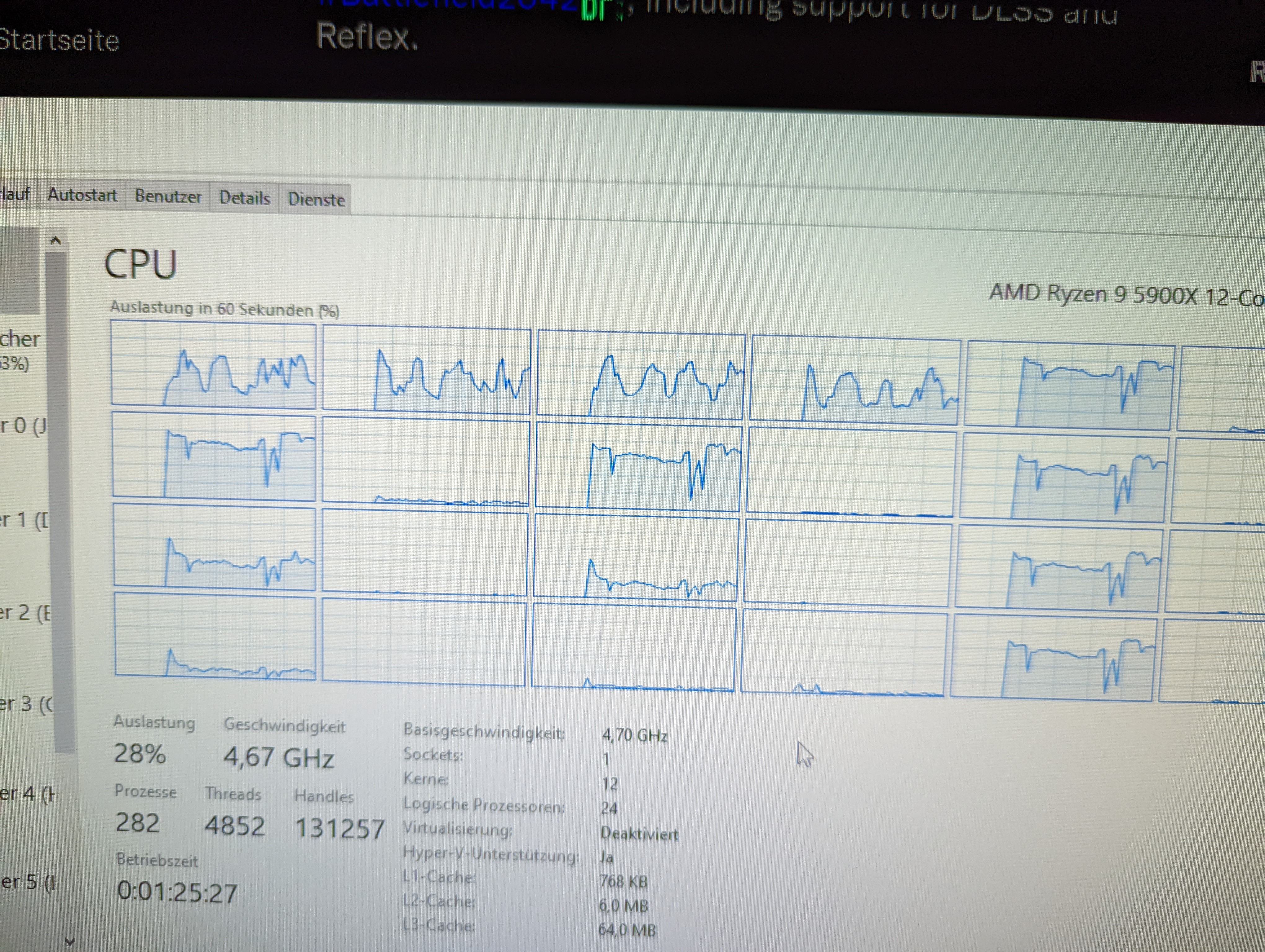
Task: Click the CPU heading
Action: click(x=140, y=265)
